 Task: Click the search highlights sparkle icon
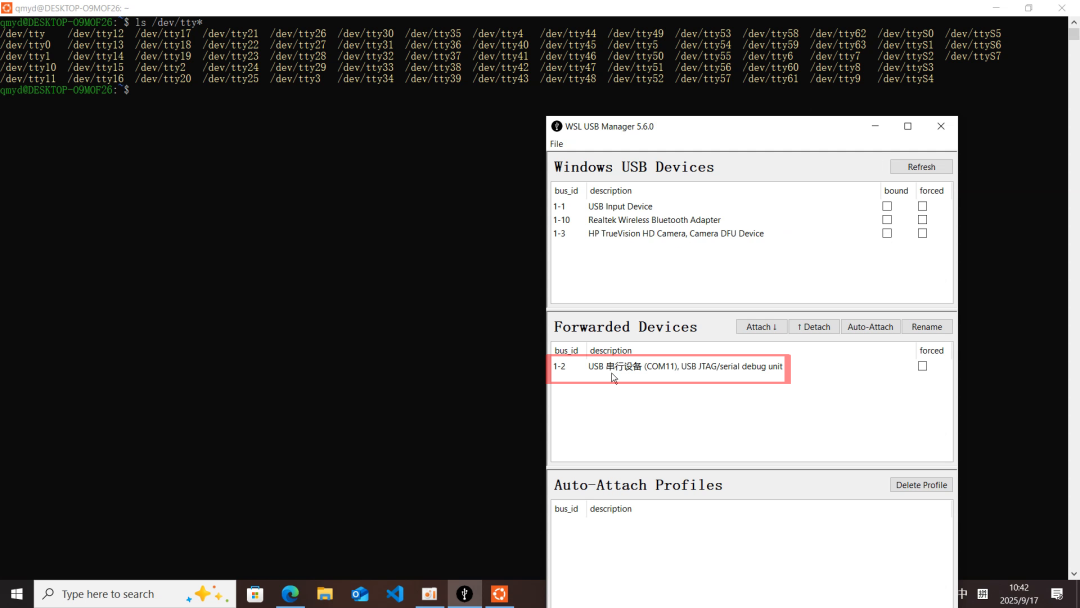[207, 594]
